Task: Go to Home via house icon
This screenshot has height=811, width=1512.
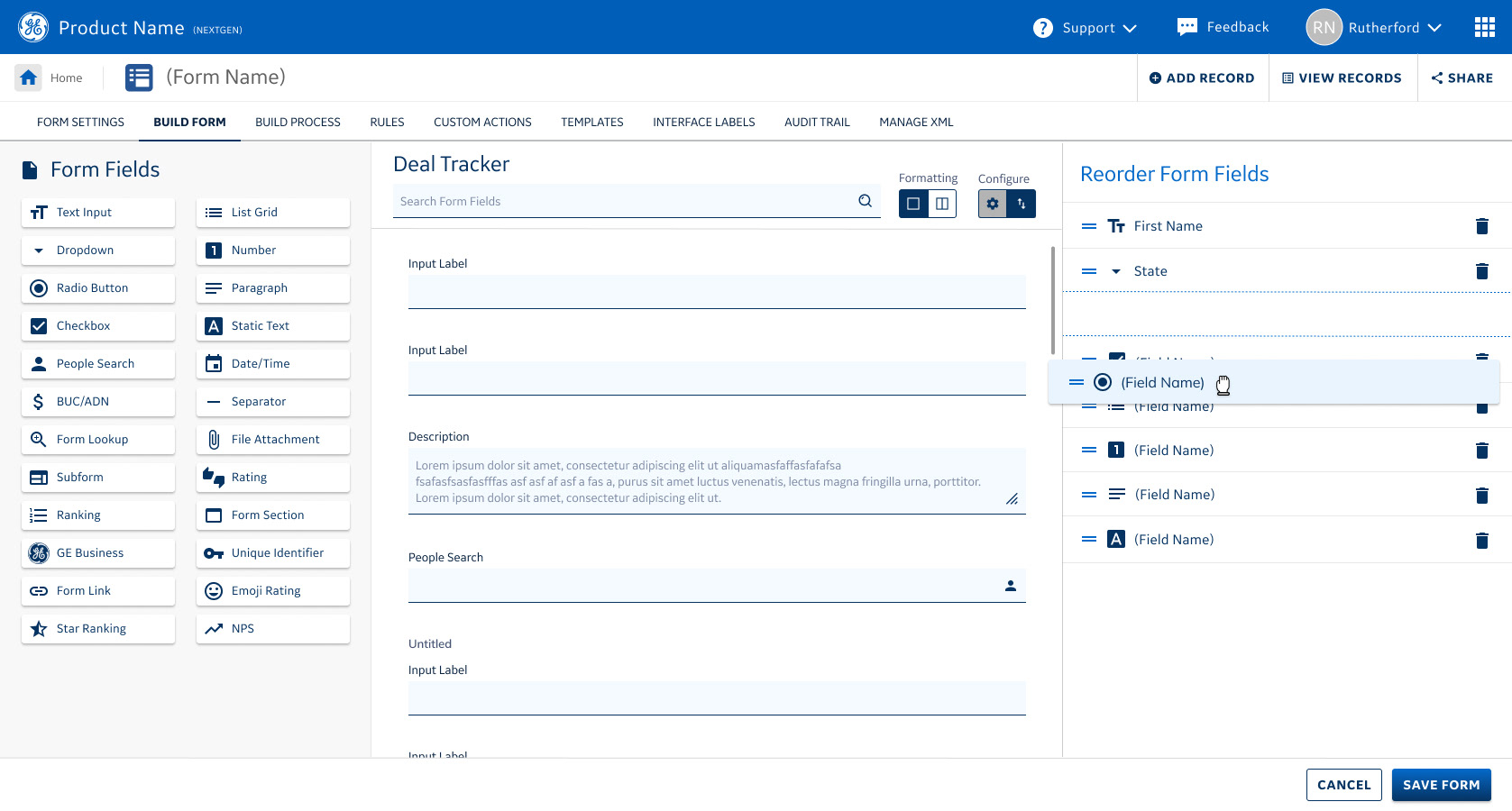Action: 29,77
